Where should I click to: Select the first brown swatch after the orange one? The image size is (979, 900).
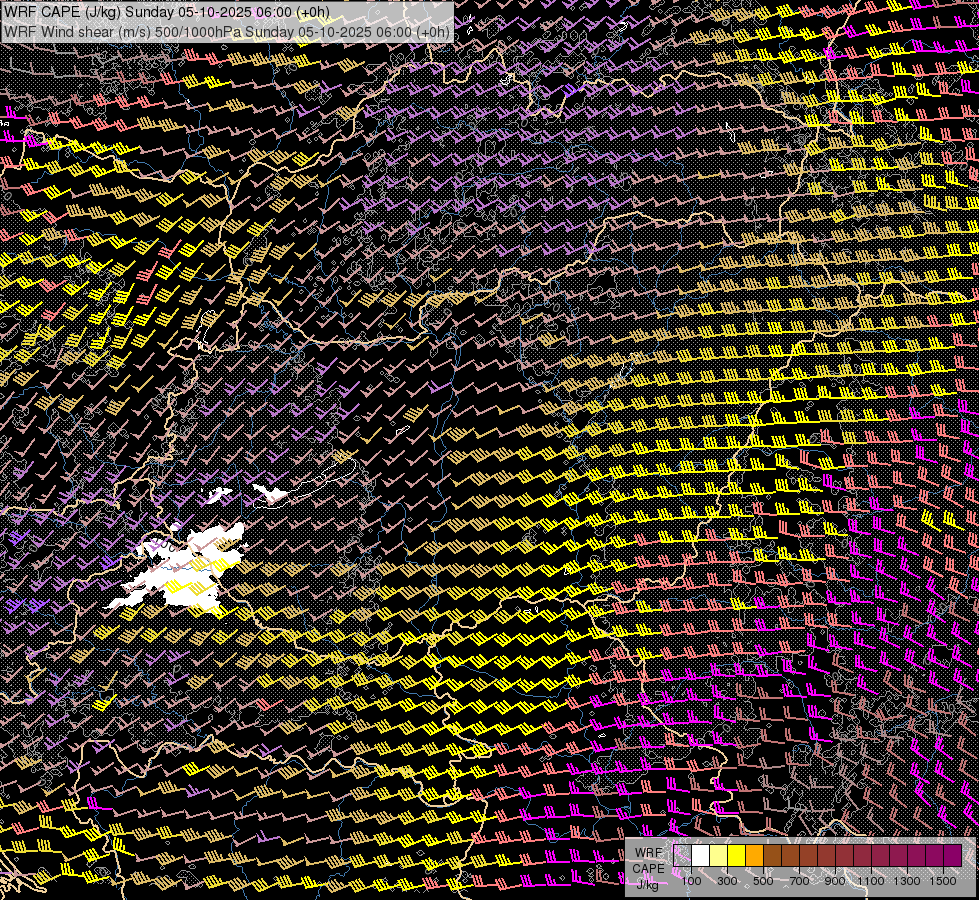click(x=773, y=855)
